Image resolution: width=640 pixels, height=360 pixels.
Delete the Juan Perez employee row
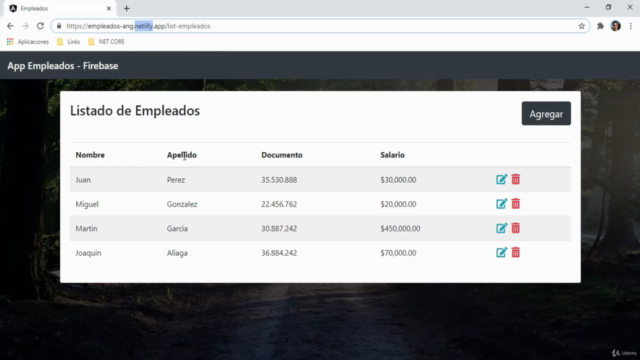point(516,179)
